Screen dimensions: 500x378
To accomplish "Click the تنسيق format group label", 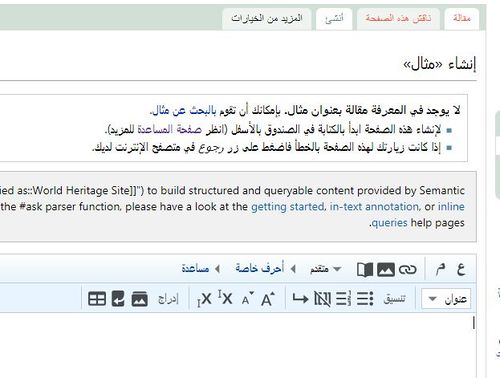I will pyautogui.click(x=395, y=299).
